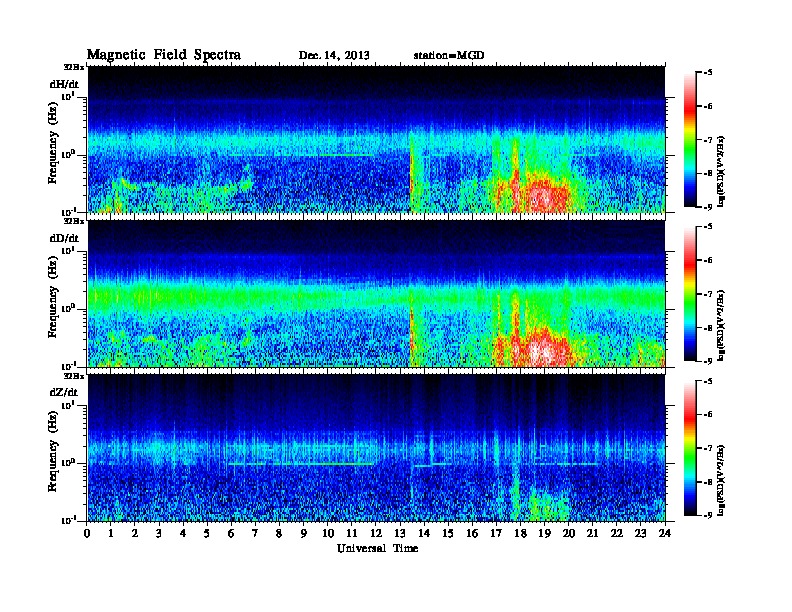The image size is (792, 612).
Task: Click hour tick label 10 on time axis
Action: point(328,534)
